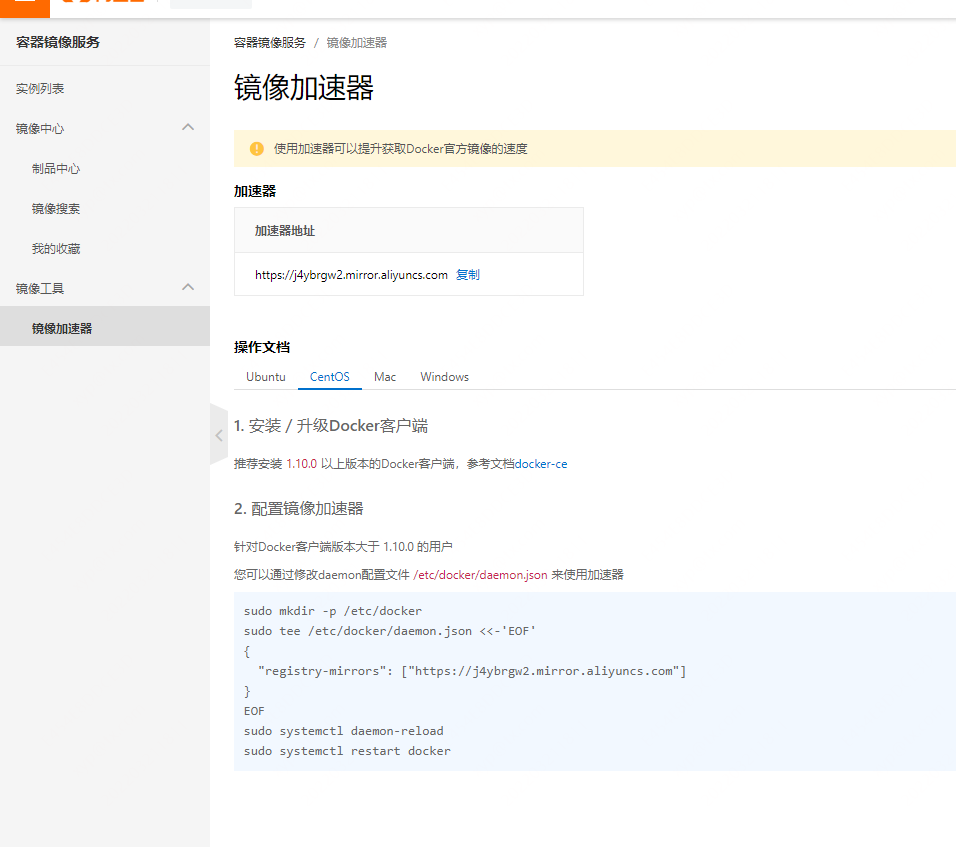Click the 使用加速器可以提升 notice text
Screen dimensions: 956x847
tap(401, 149)
